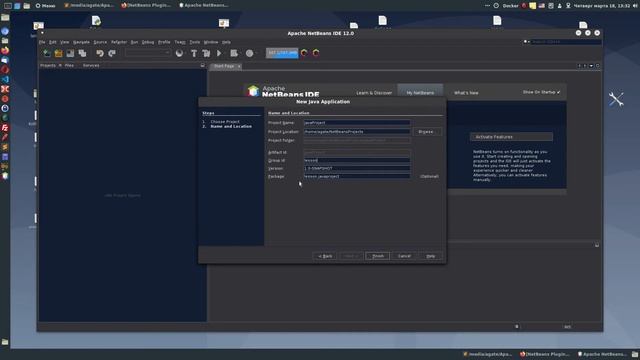
Task: Select the Start Page tab
Action: coord(224,66)
